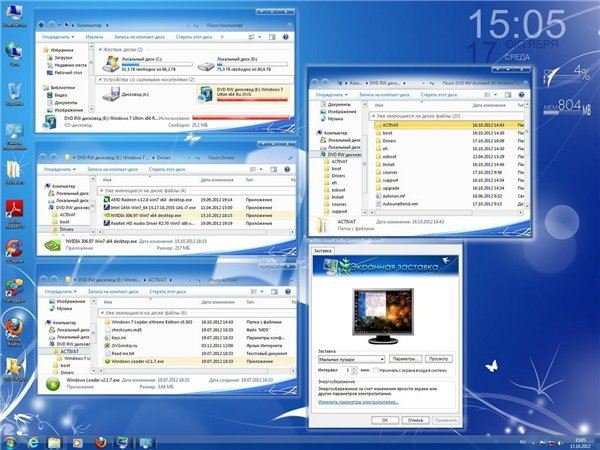Click the screensaver monitor preview
600x450 pixels.
pyautogui.click(x=383, y=315)
